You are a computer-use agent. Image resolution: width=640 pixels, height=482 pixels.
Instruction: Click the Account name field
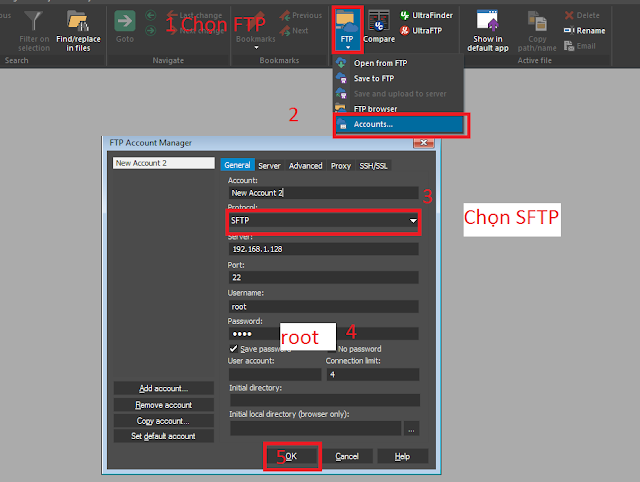click(x=323, y=193)
